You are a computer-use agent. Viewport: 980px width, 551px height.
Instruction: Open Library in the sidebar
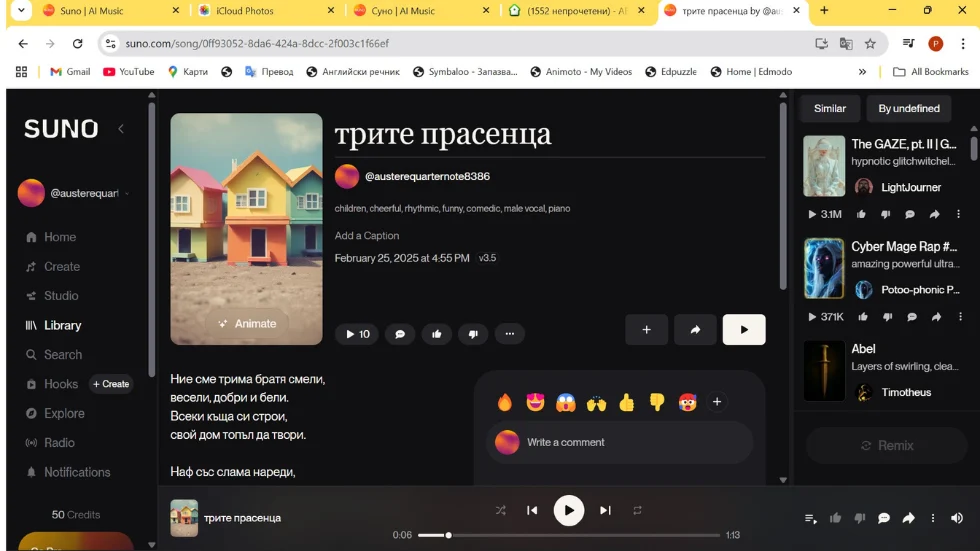tap(62, 325)
